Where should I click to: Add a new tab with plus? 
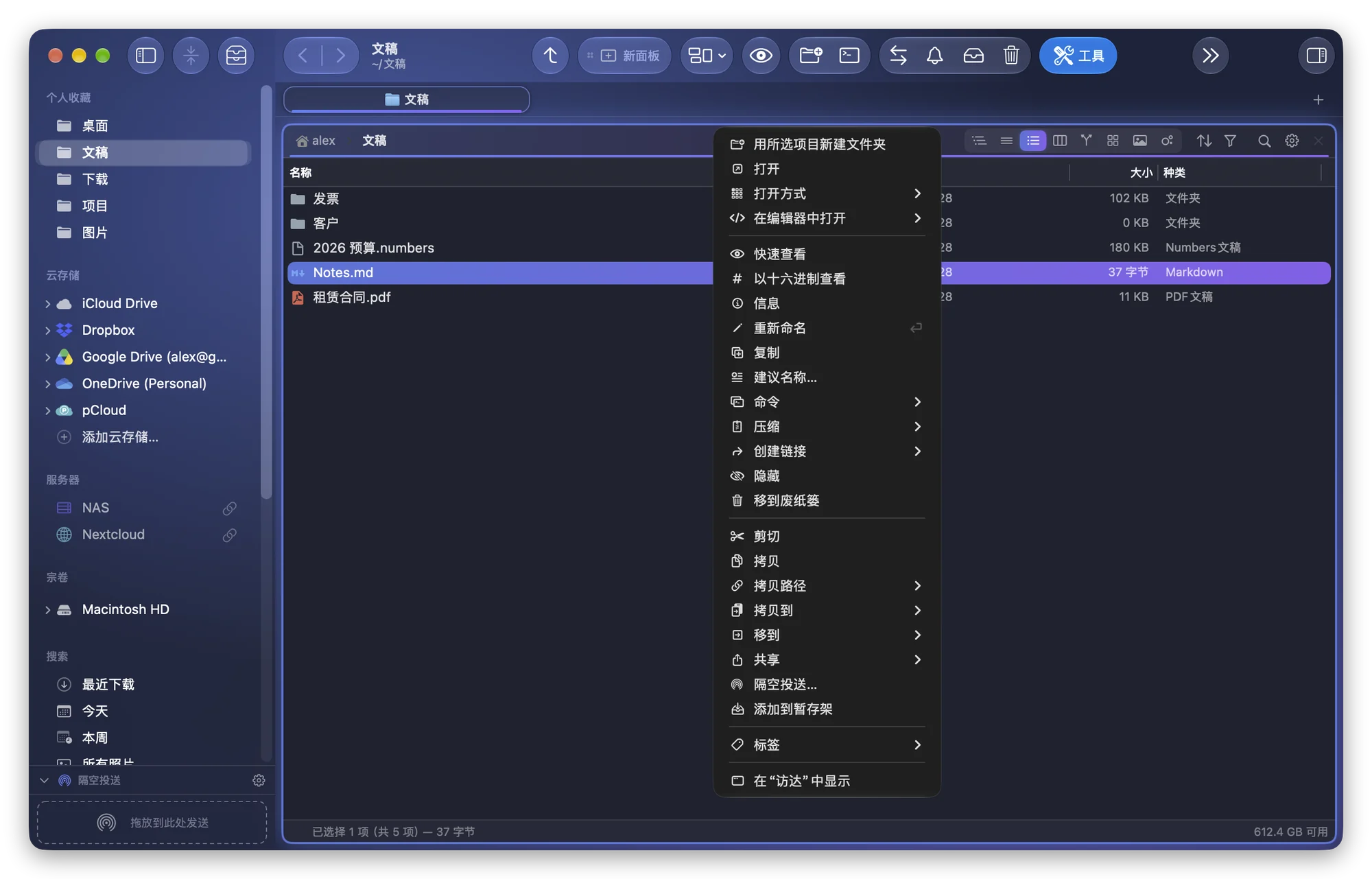coord(1318,100)
